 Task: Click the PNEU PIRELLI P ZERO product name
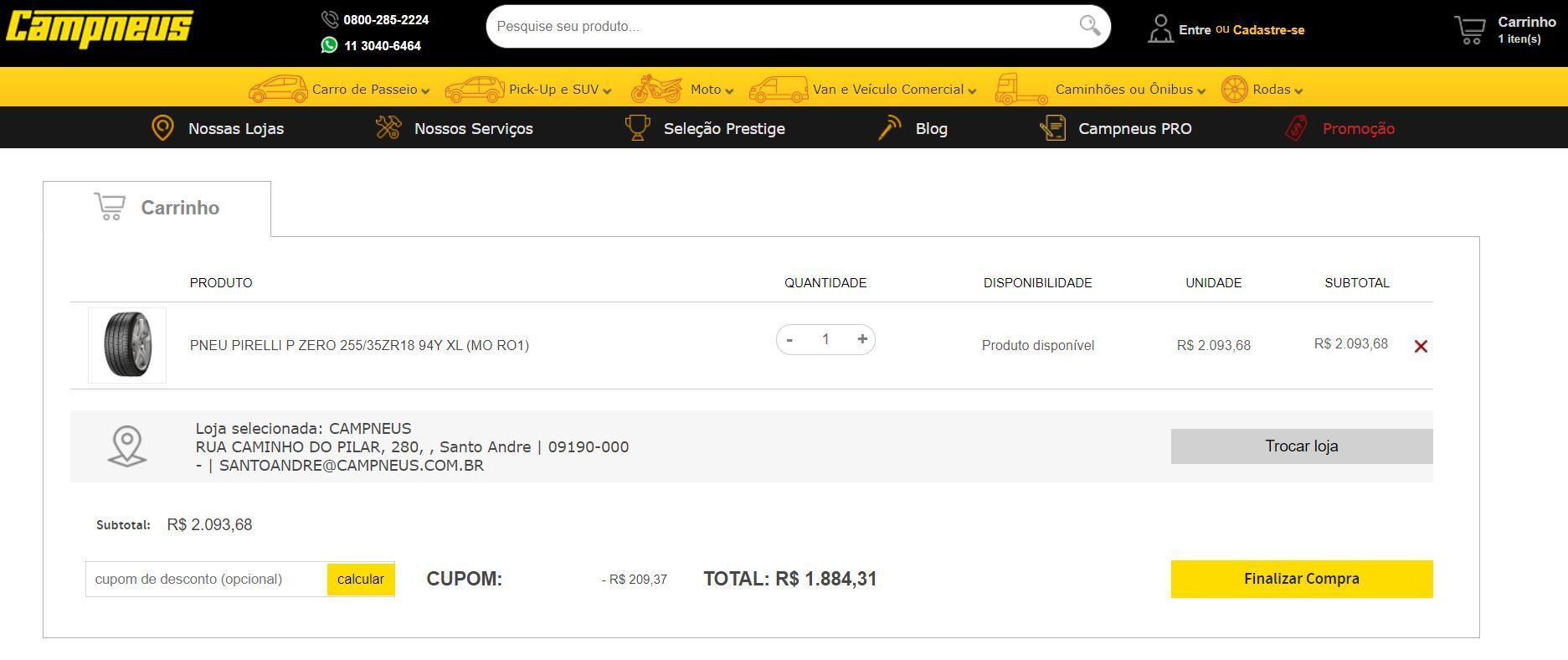(x=359, y=345)
